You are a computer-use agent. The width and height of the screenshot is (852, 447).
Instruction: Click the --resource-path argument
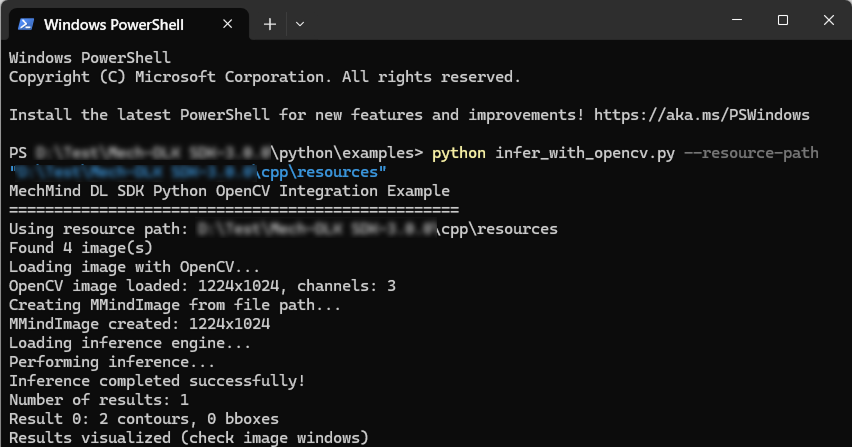[x=751, y=153]
